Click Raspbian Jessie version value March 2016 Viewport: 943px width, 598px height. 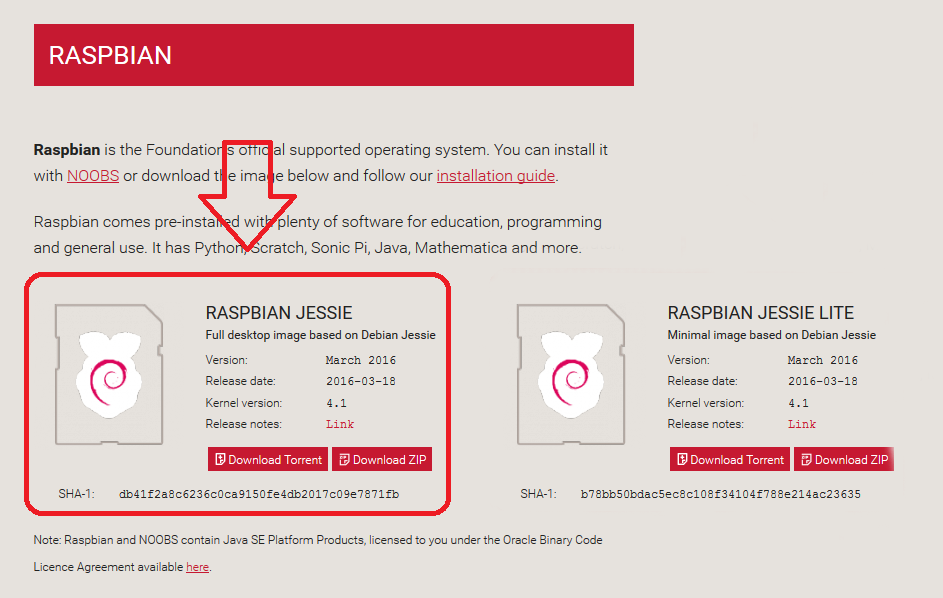coord(361,360)
